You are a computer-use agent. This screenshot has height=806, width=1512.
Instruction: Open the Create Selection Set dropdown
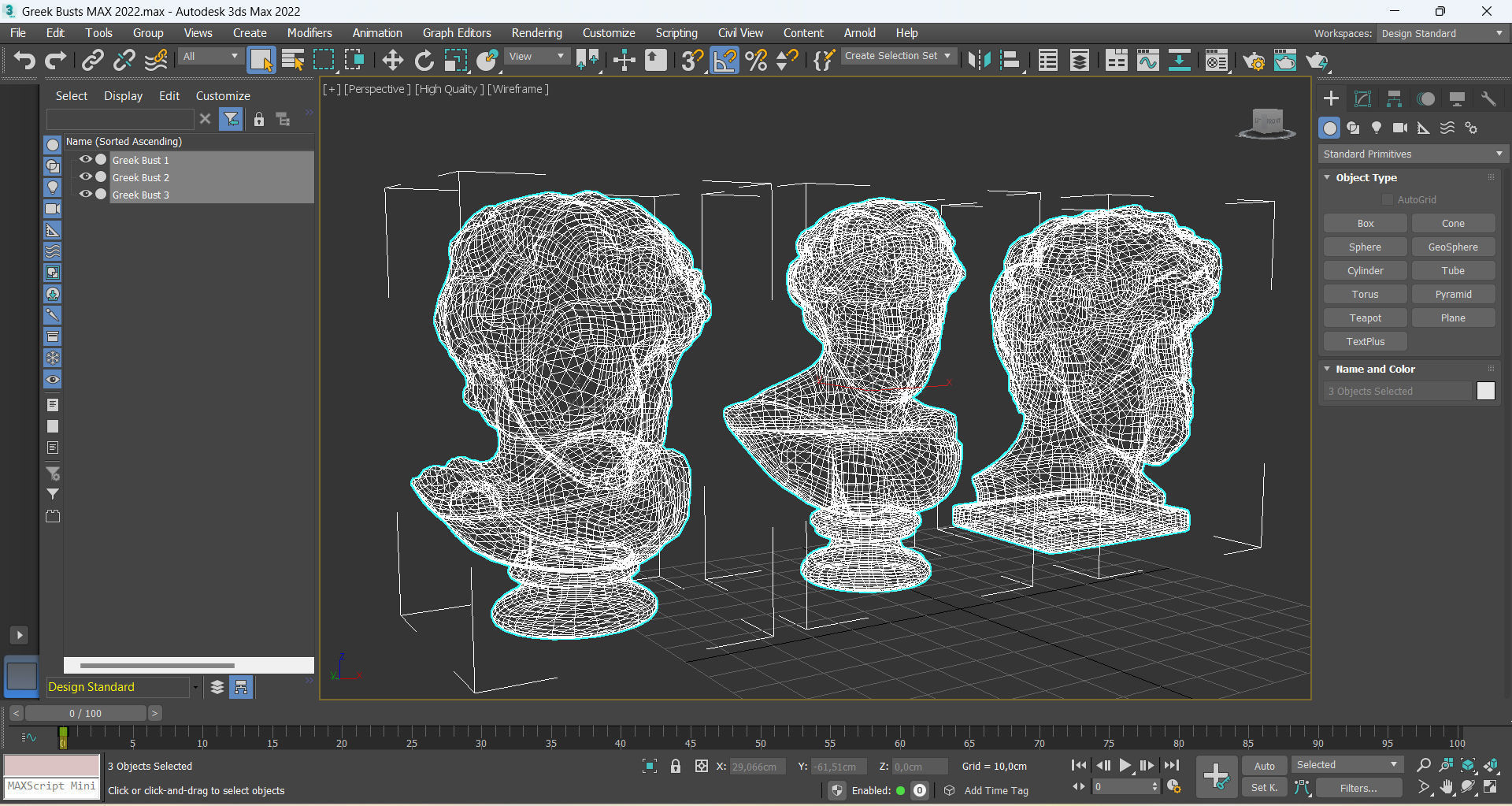click(x=899, y=56)
